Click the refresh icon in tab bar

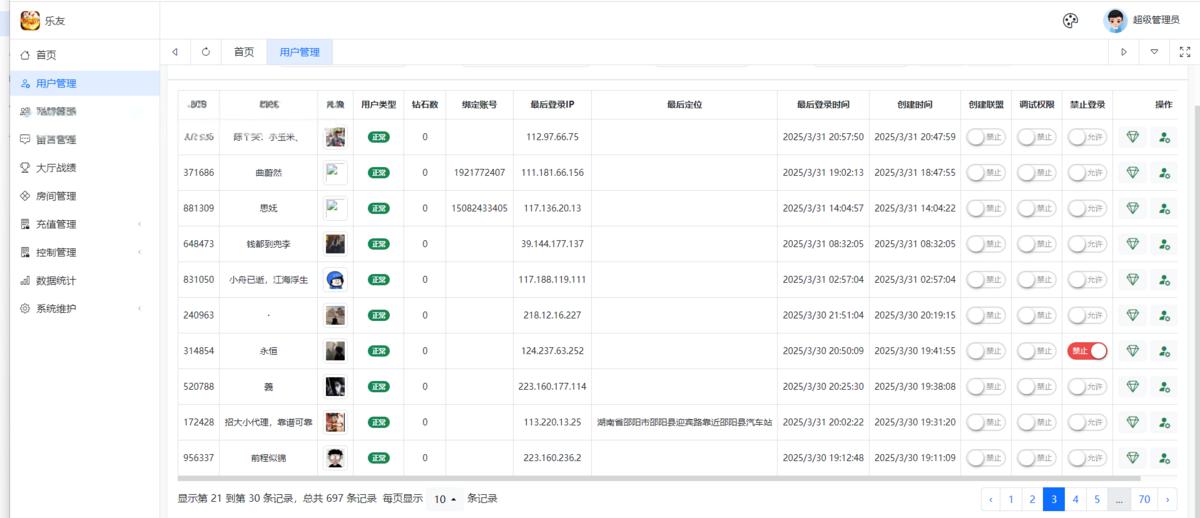pos(206,52)
